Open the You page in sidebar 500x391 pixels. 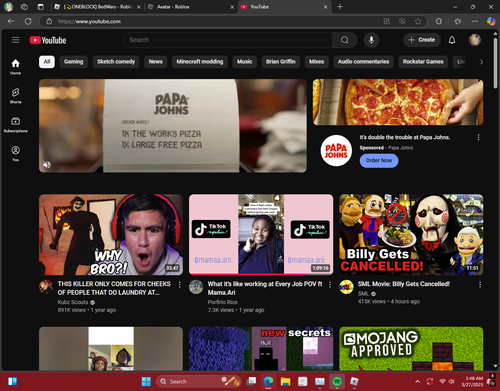[15, 154]
